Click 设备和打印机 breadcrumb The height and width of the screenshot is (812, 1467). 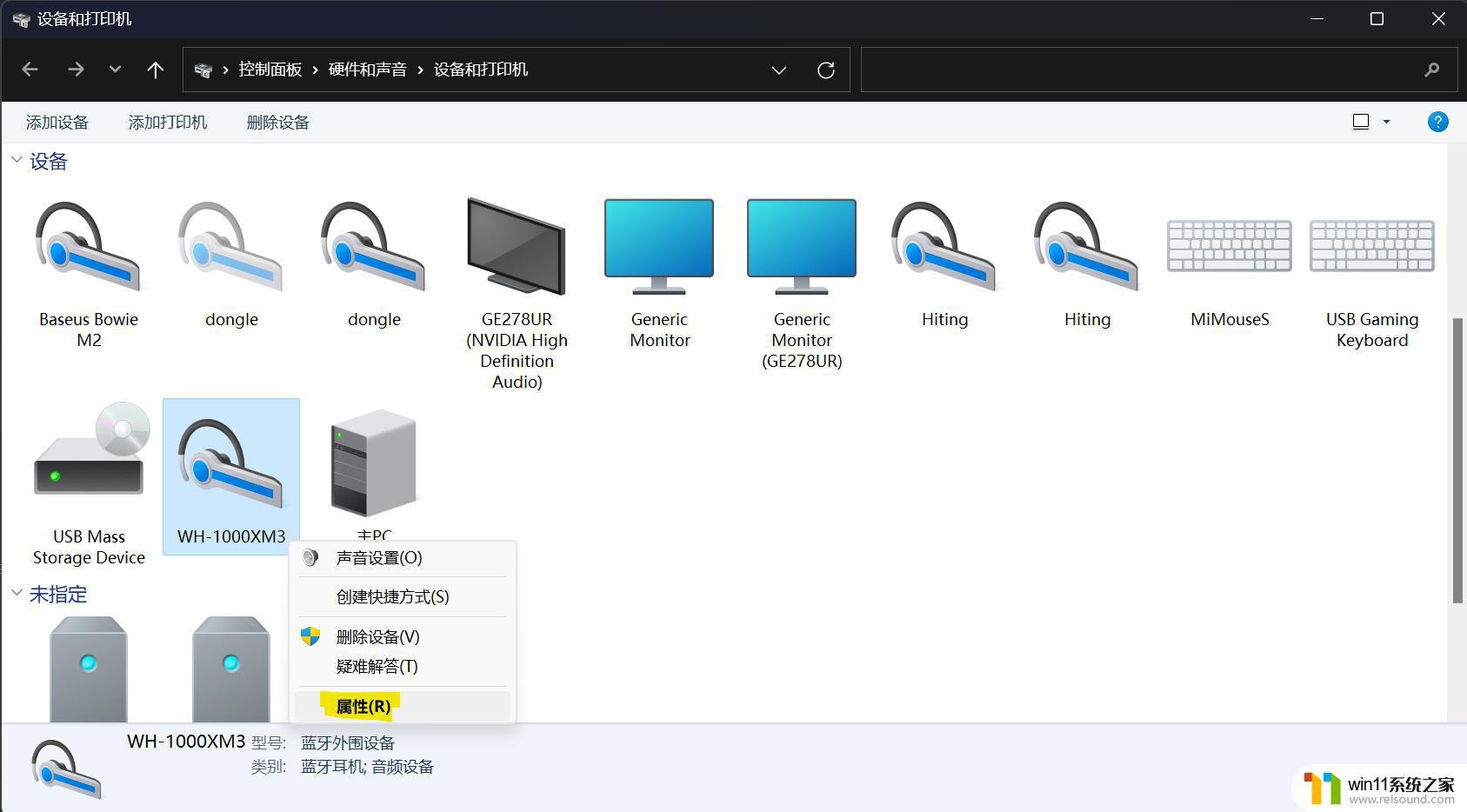click(x=481, y=70)
